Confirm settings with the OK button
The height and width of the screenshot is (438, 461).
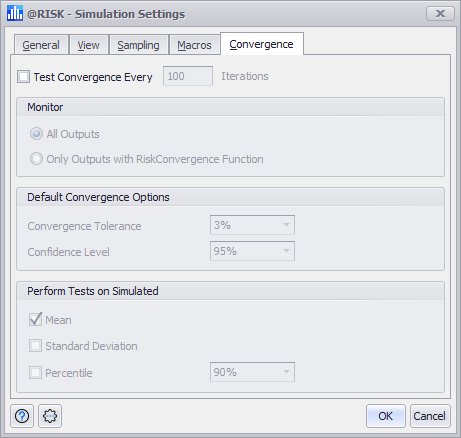click(386, 416)
